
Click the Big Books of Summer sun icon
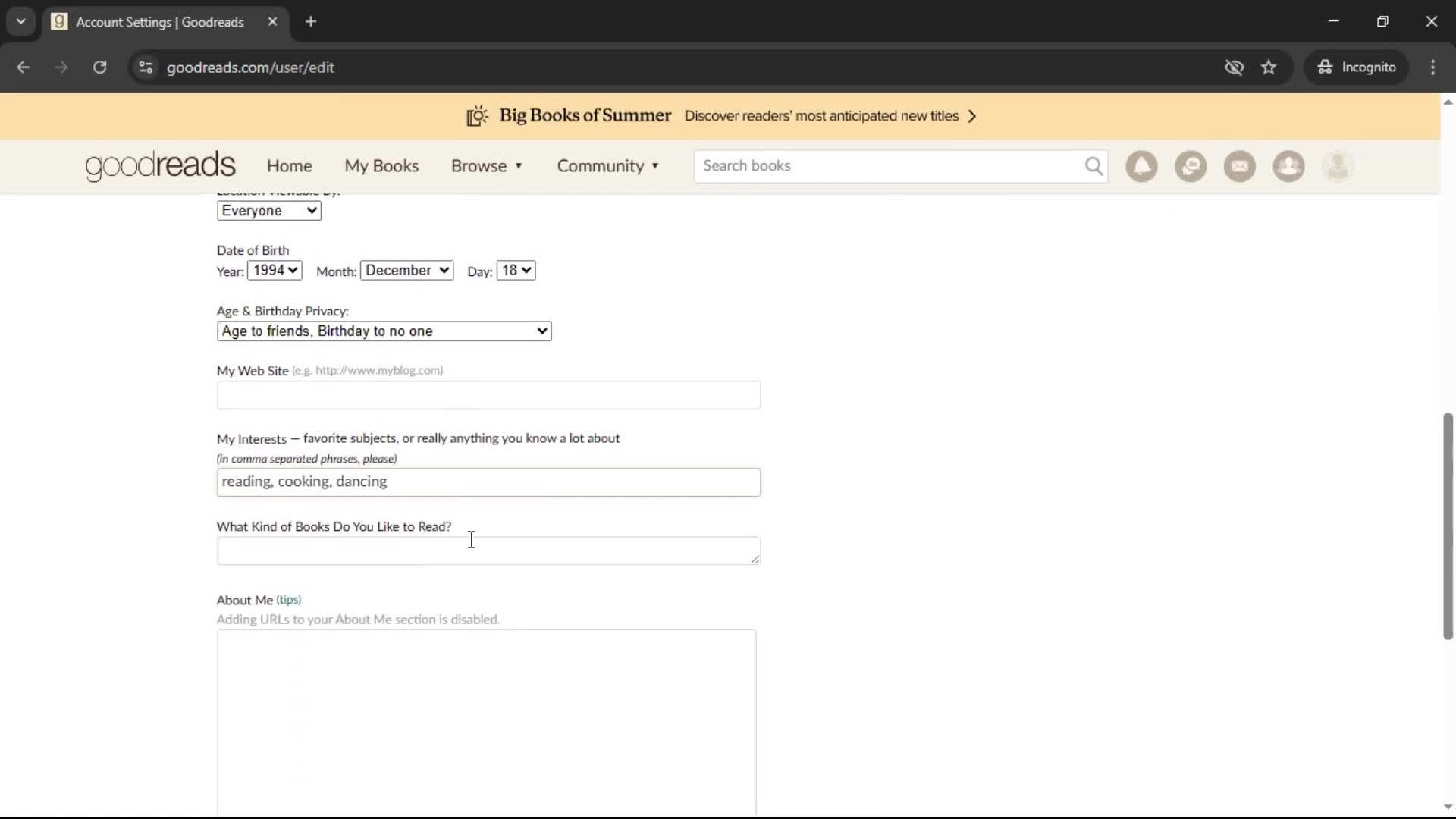[x=477, y=116]
